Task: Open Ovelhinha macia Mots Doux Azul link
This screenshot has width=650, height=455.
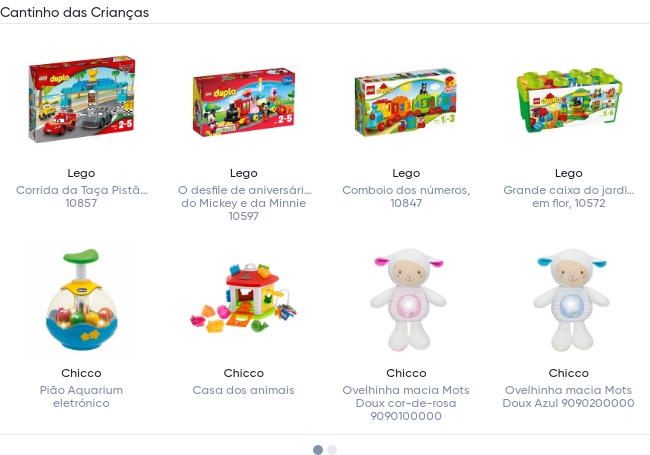Action: click(569, 397)
